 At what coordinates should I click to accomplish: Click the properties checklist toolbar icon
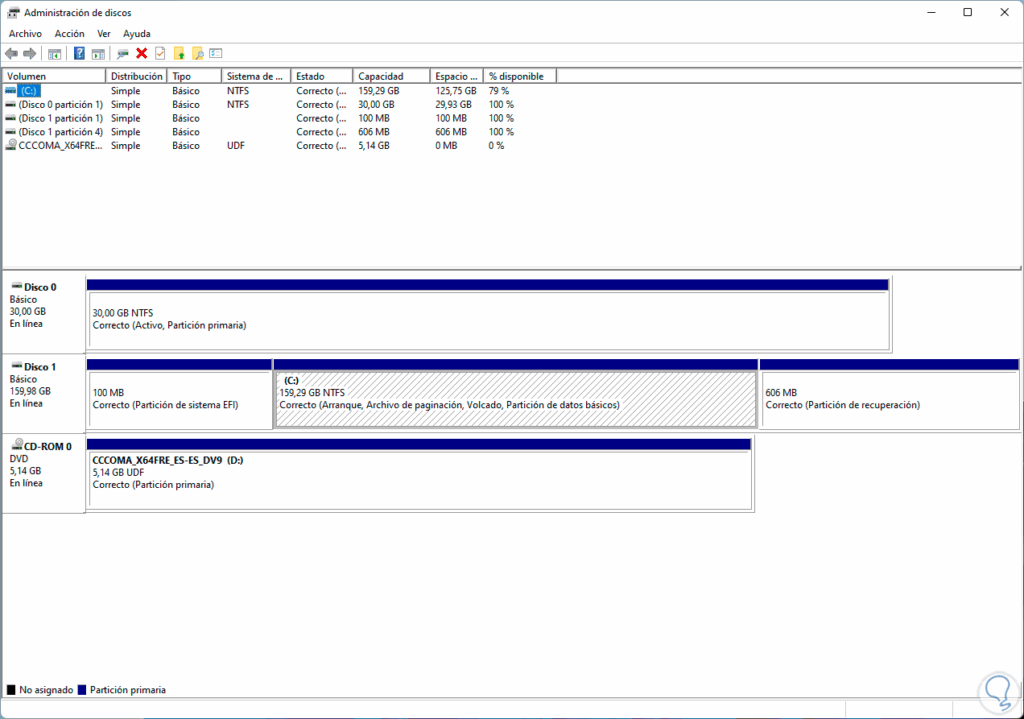click(x=160, y=53)
